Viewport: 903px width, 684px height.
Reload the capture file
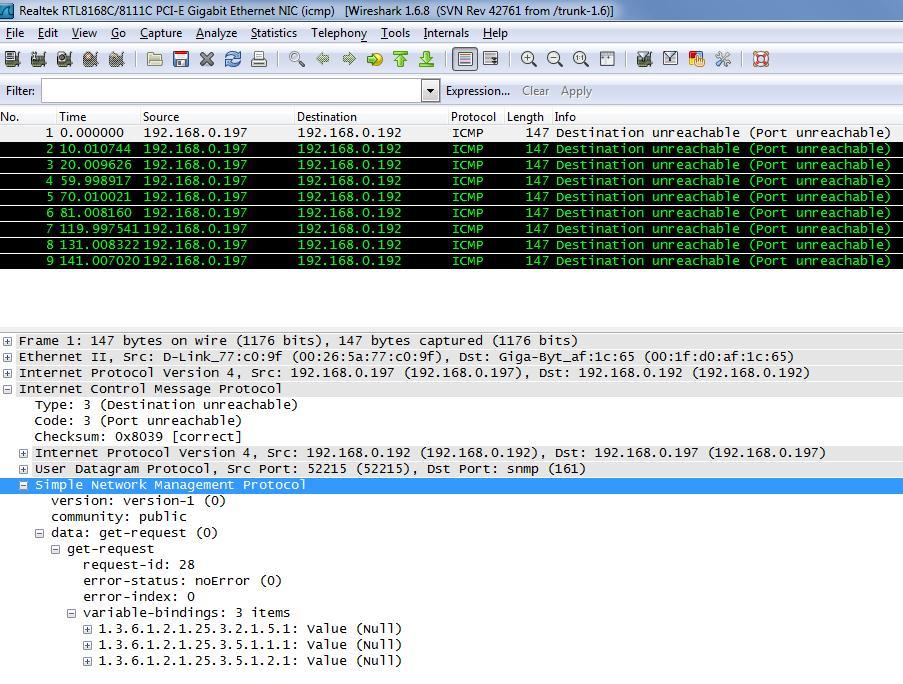[x=233, y=59]
